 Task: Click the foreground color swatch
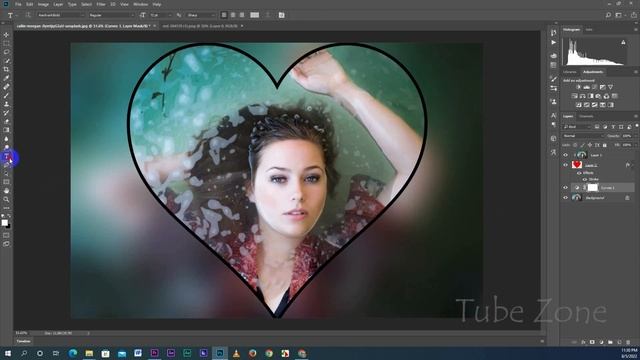4,222
